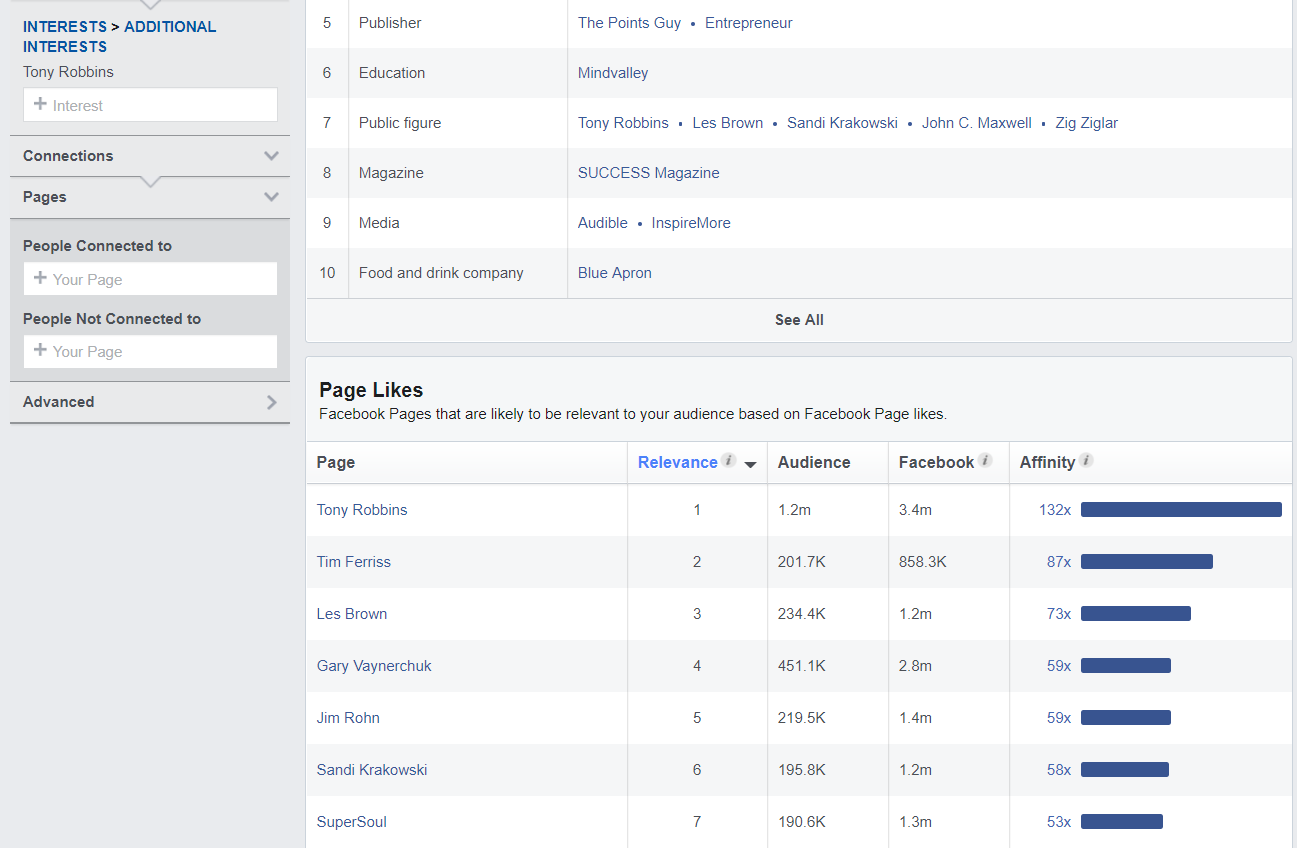The height and width of the screenshot is (848, 1297).
Task: Collapse the Pages section chevron
Action: pos(271,197)
